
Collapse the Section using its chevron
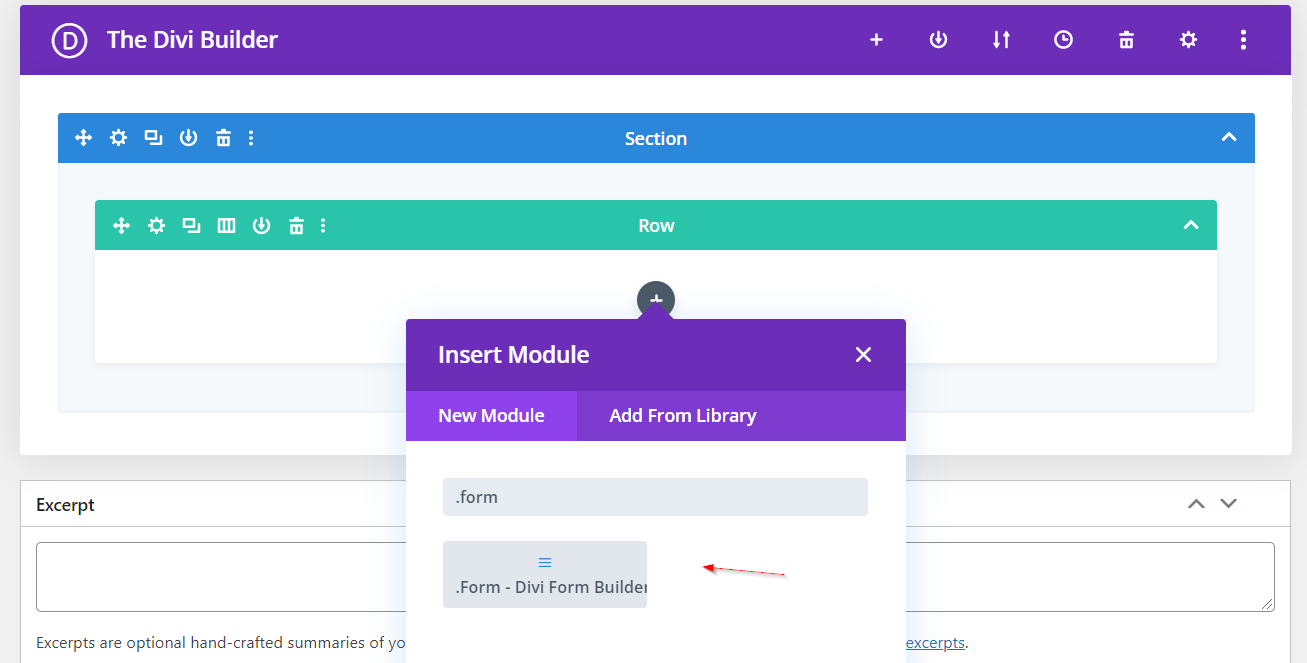point(1228,137)
